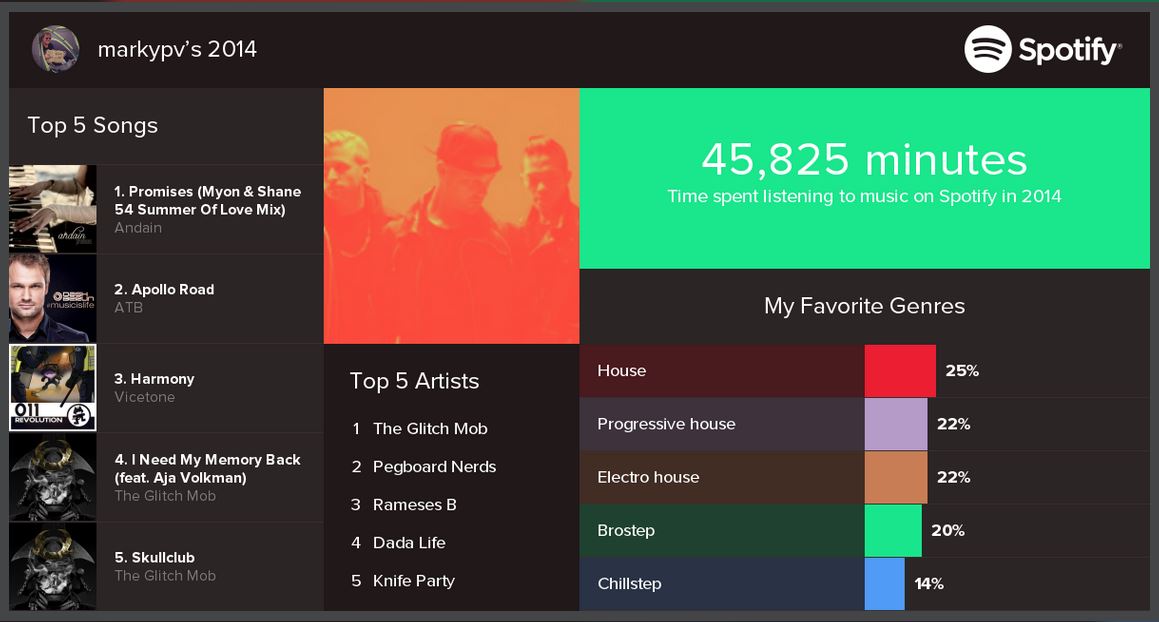Screen dimensions: 1159x622
Task: Select the green Brostep genre bar
Action: 892,531
